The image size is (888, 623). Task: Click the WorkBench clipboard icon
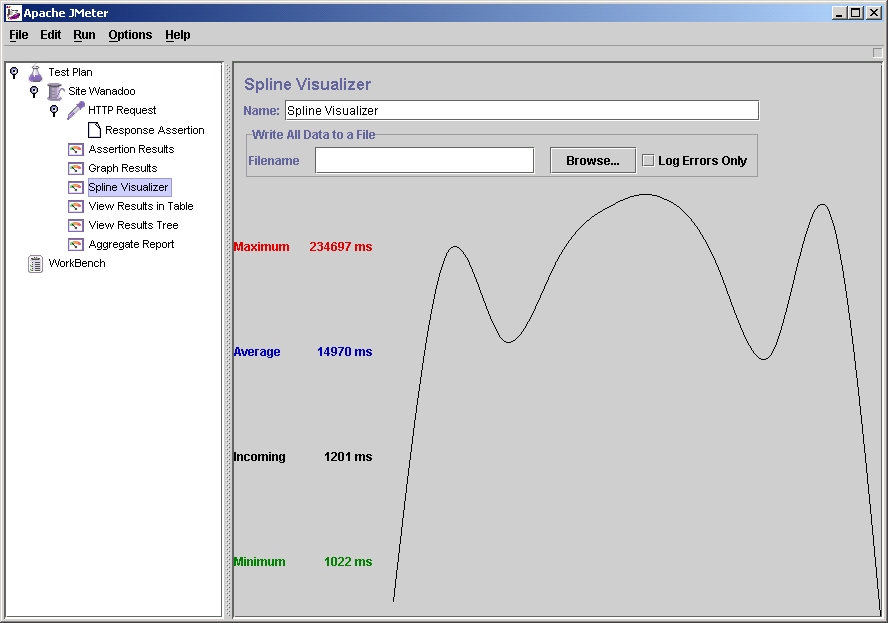pyautogui.click(x=36, y=264)
